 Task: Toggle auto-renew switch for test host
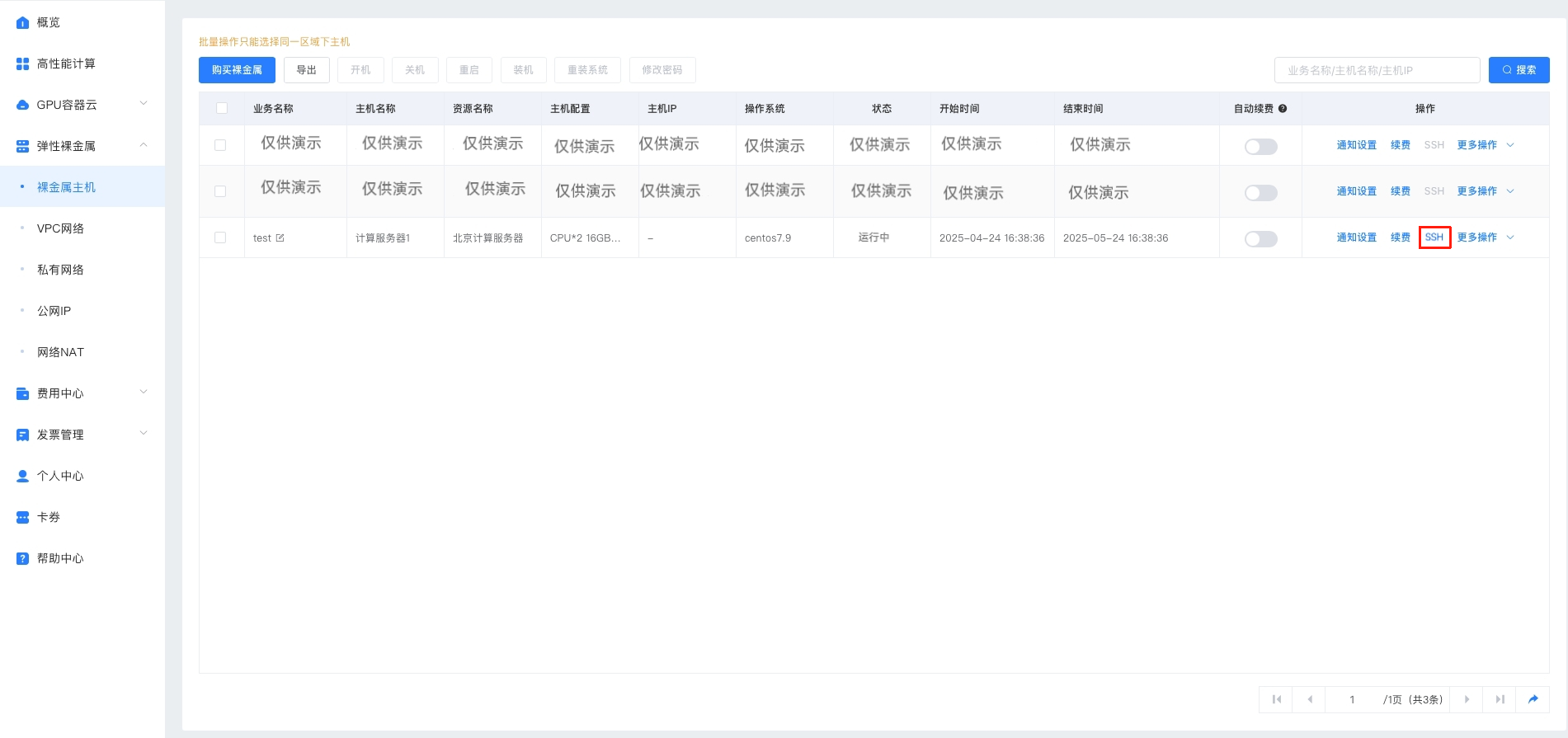click(x=1260, y=238)
